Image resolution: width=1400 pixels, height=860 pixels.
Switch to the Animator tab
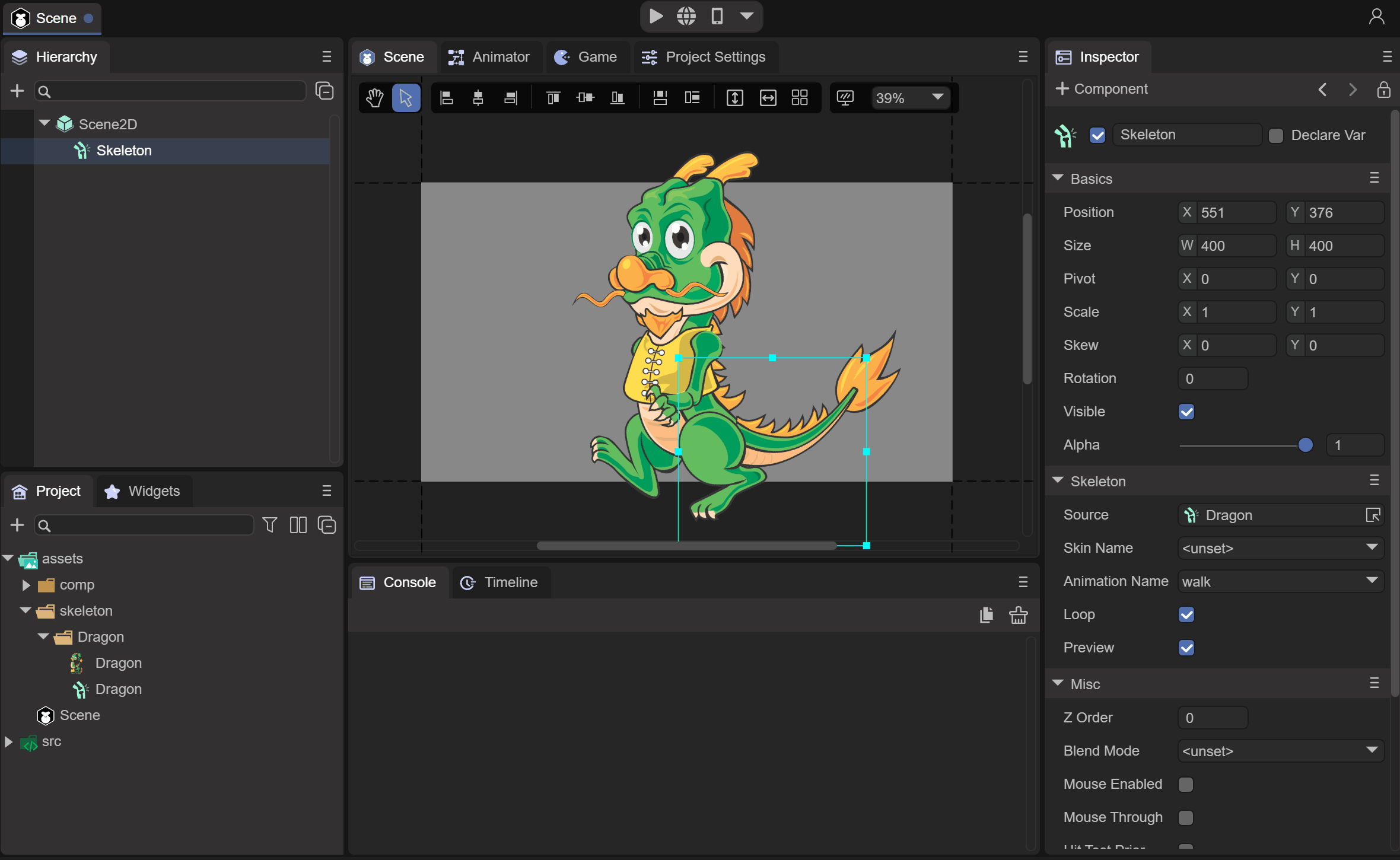point(489,57)
